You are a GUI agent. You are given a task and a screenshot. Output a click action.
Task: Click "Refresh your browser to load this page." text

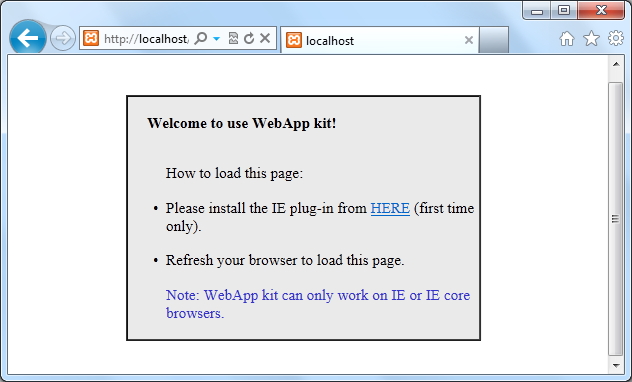[285, 260]
